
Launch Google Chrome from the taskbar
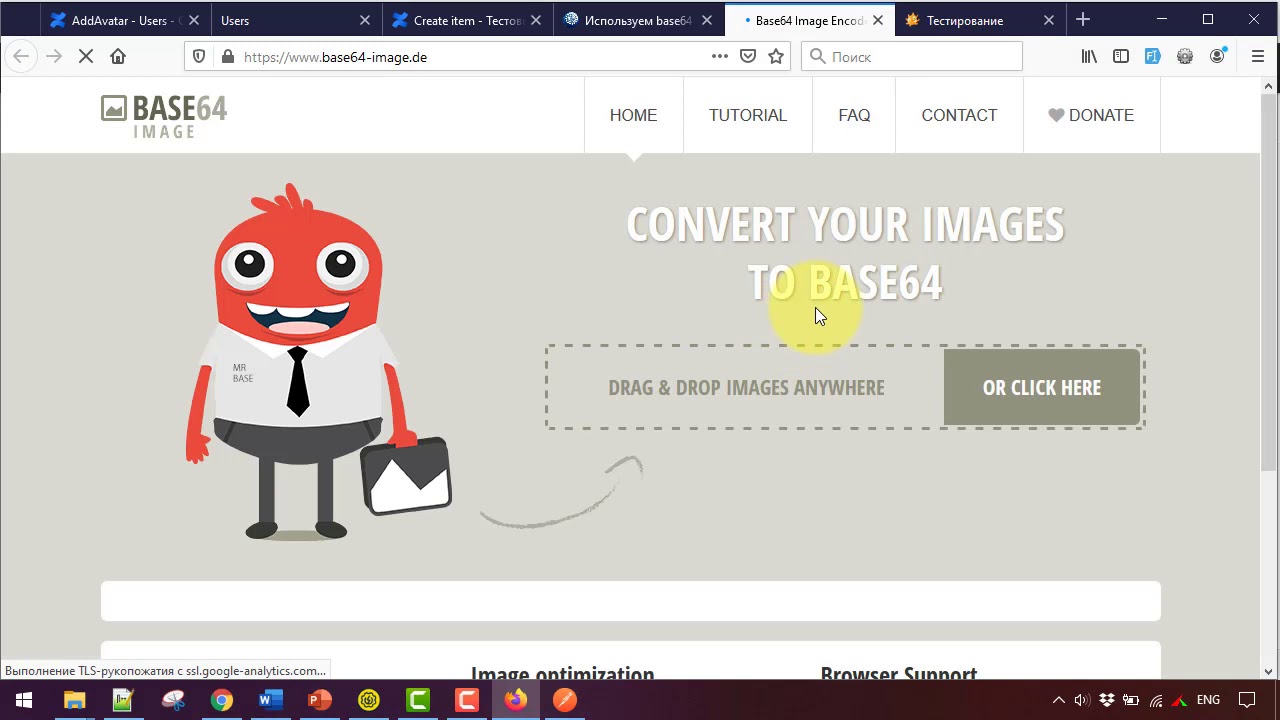222,700
